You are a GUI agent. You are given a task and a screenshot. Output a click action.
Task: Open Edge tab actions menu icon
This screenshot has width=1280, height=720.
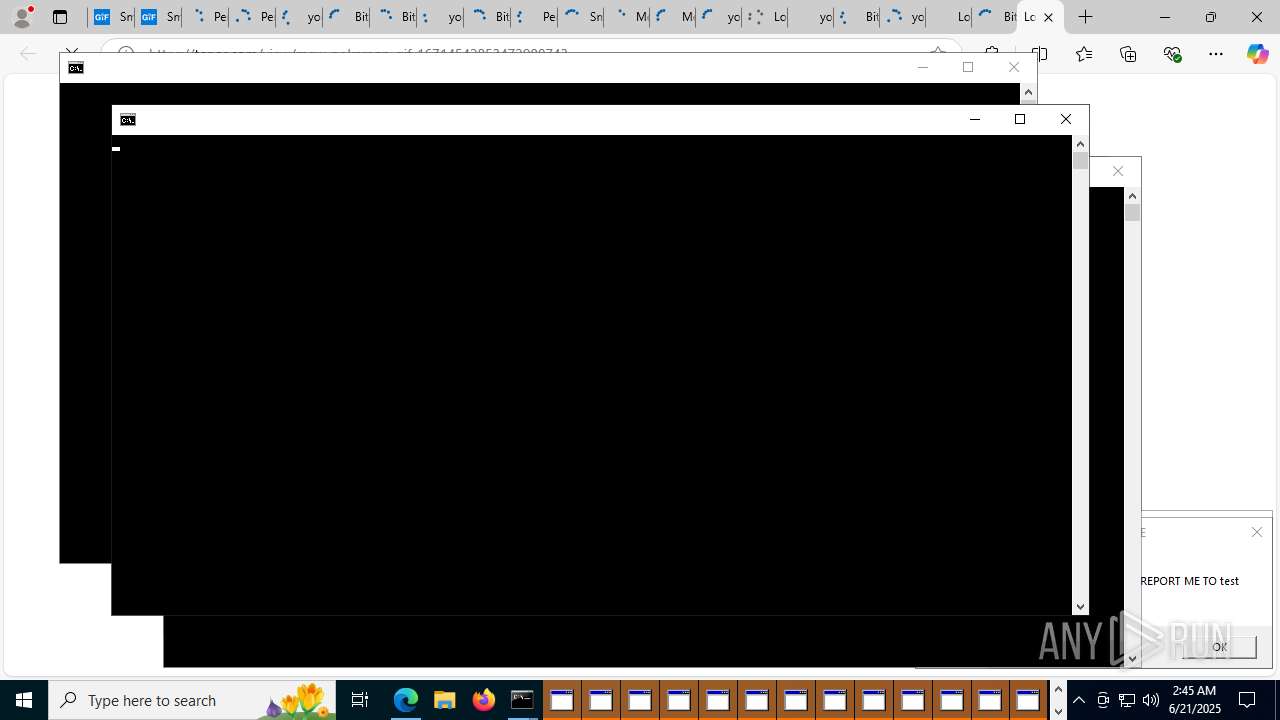pos(60,17)
